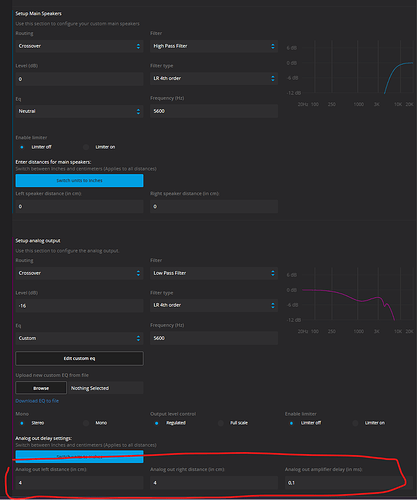Open the analog output Low Pass Filter dropdown
The image size is (417, 500).
coord(214,273)
